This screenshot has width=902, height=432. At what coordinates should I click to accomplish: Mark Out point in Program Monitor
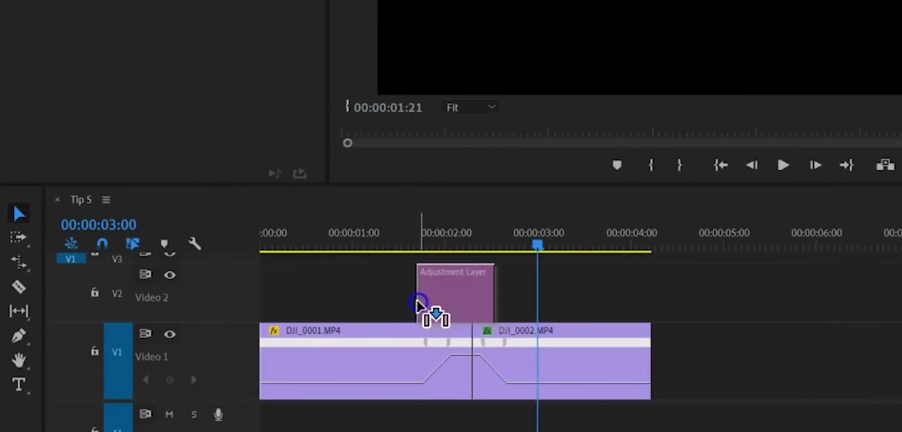pos(679,165)
